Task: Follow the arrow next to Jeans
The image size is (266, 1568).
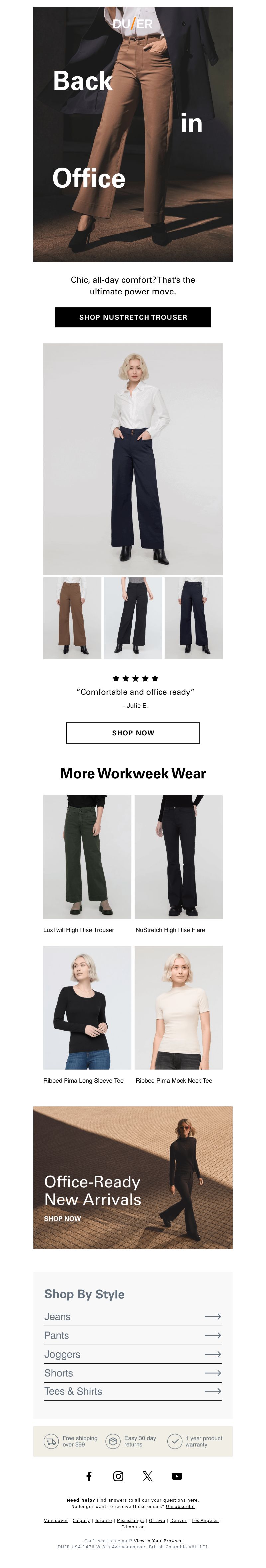Action: tap(212, 1317)
